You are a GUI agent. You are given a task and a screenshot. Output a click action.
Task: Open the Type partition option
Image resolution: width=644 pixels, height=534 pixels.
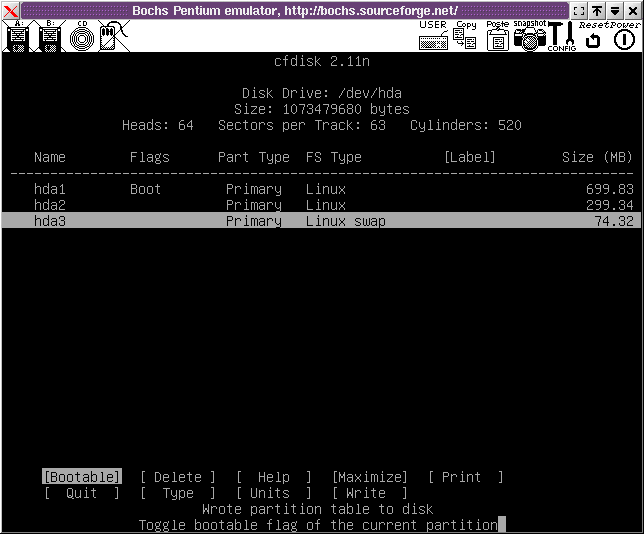click(x=178, y=493)
